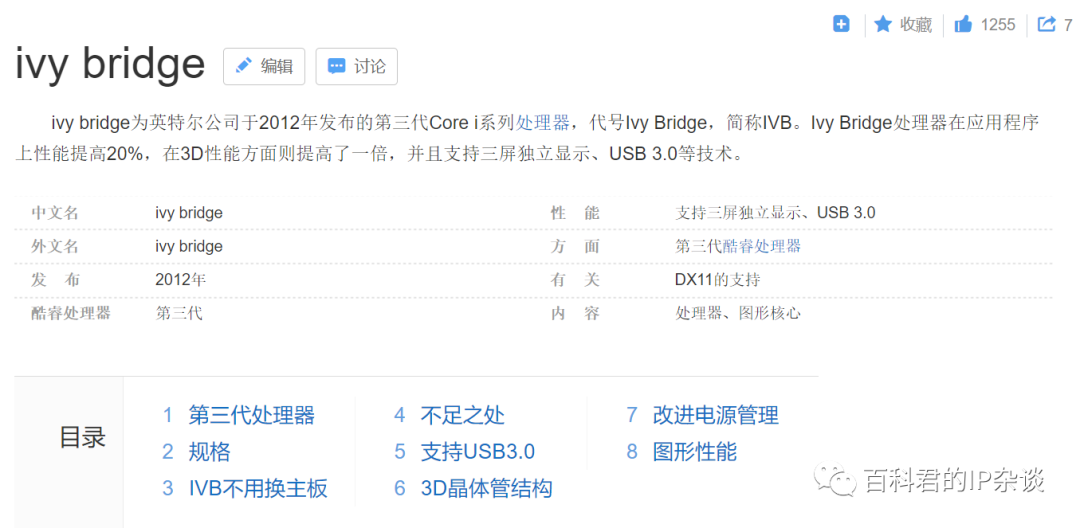
Task: Go to section IVB不用换主板
Action: (x=258, y=489)
